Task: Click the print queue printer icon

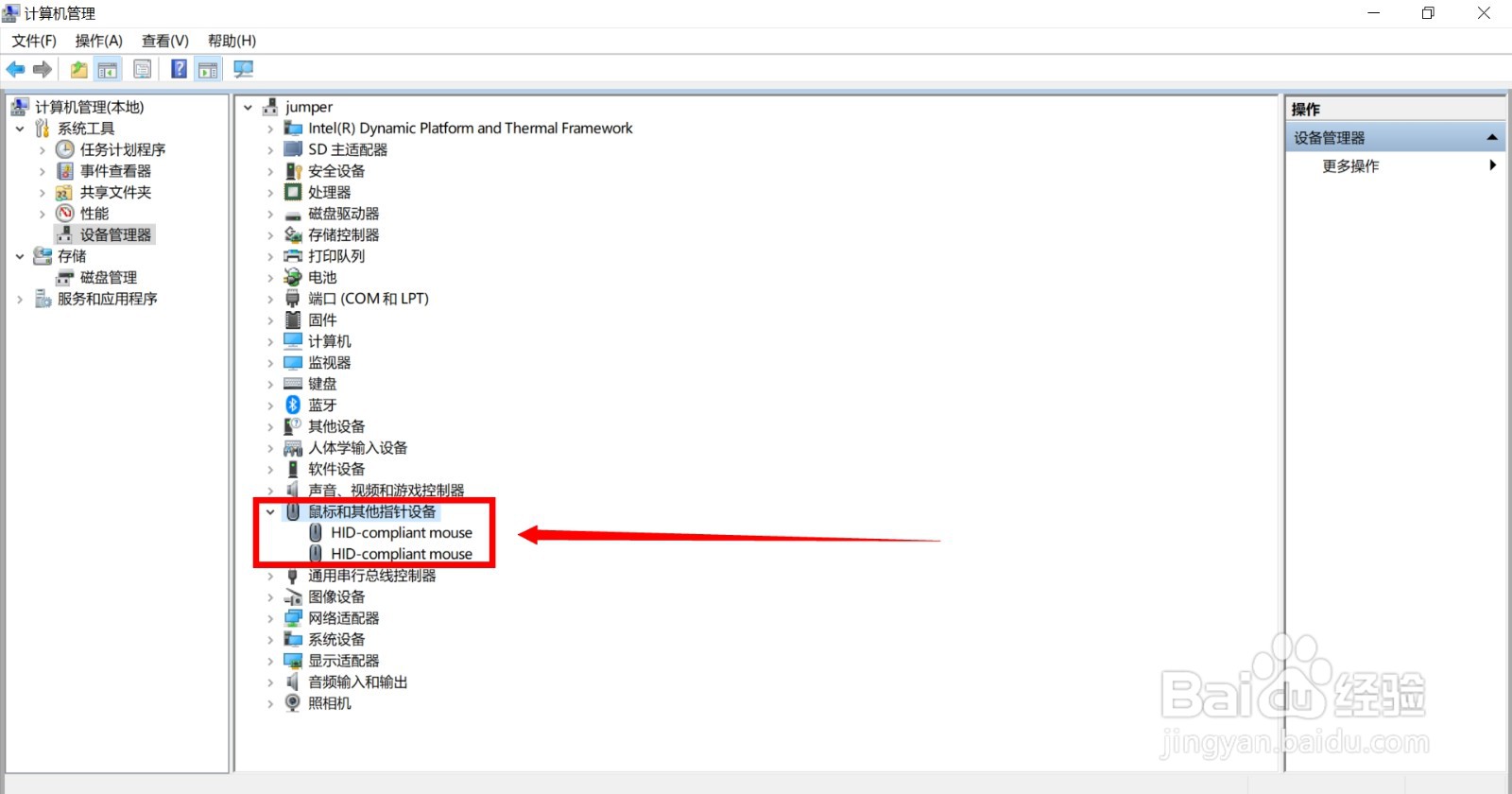Action: tap(293, 256)
